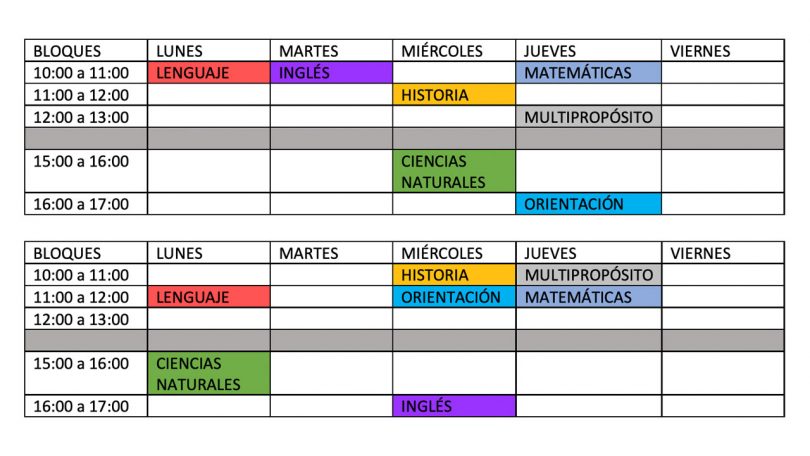Click the cyan ORIENTACIÓN cell under MIÉRCOLES

click(x=454, y=297)
